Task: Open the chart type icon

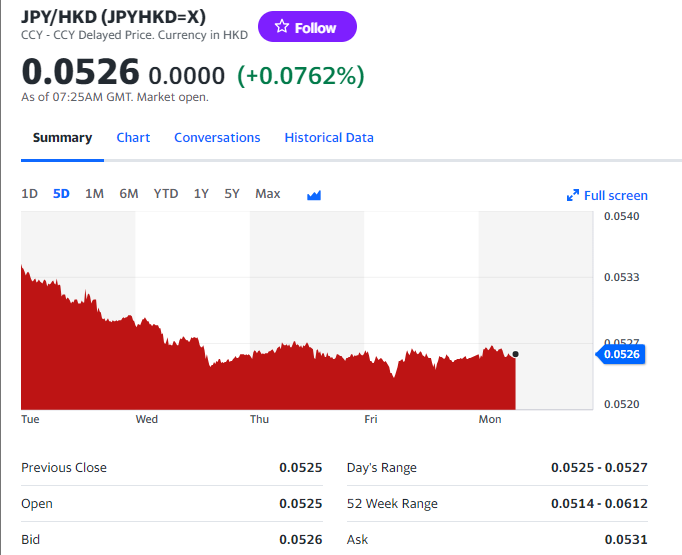Action: (314, 195)
